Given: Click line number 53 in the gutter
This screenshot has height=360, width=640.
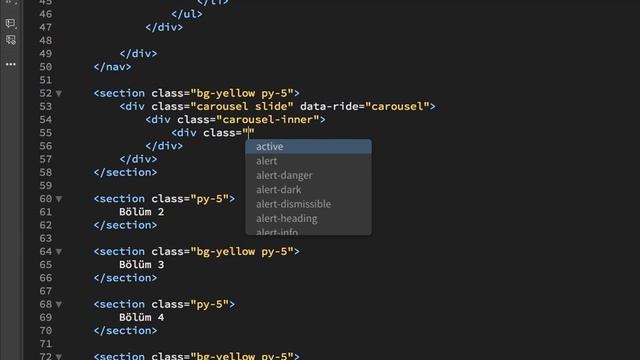Looking at the screenshot, I should tap(46, 107).
